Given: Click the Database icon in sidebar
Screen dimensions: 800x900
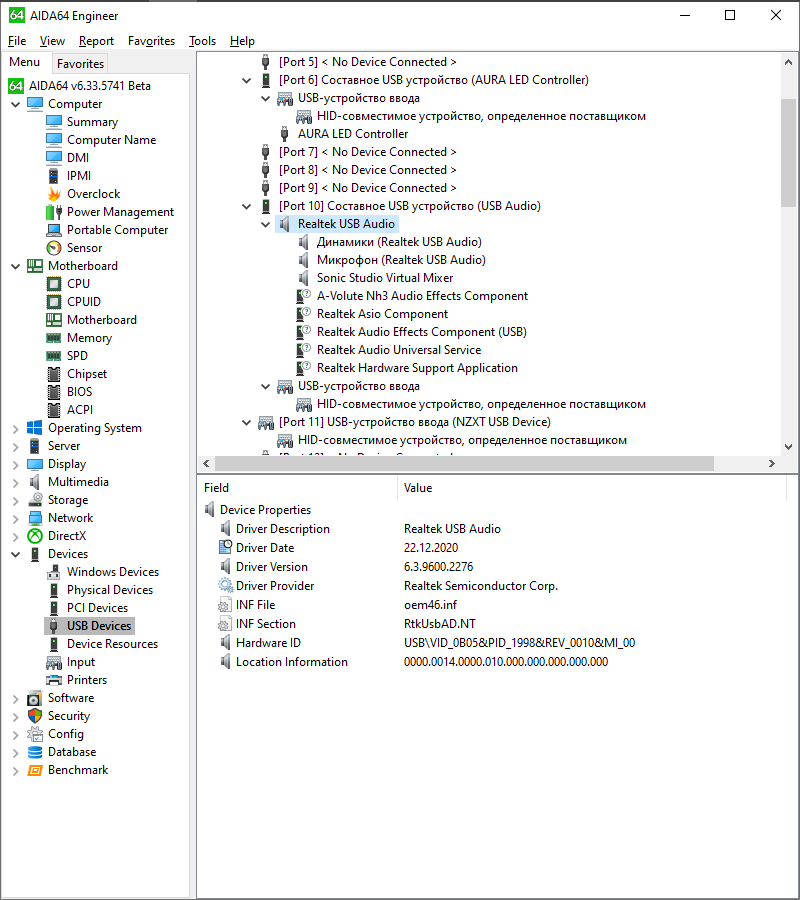Looking at the screenshot, I should (35, 752).
